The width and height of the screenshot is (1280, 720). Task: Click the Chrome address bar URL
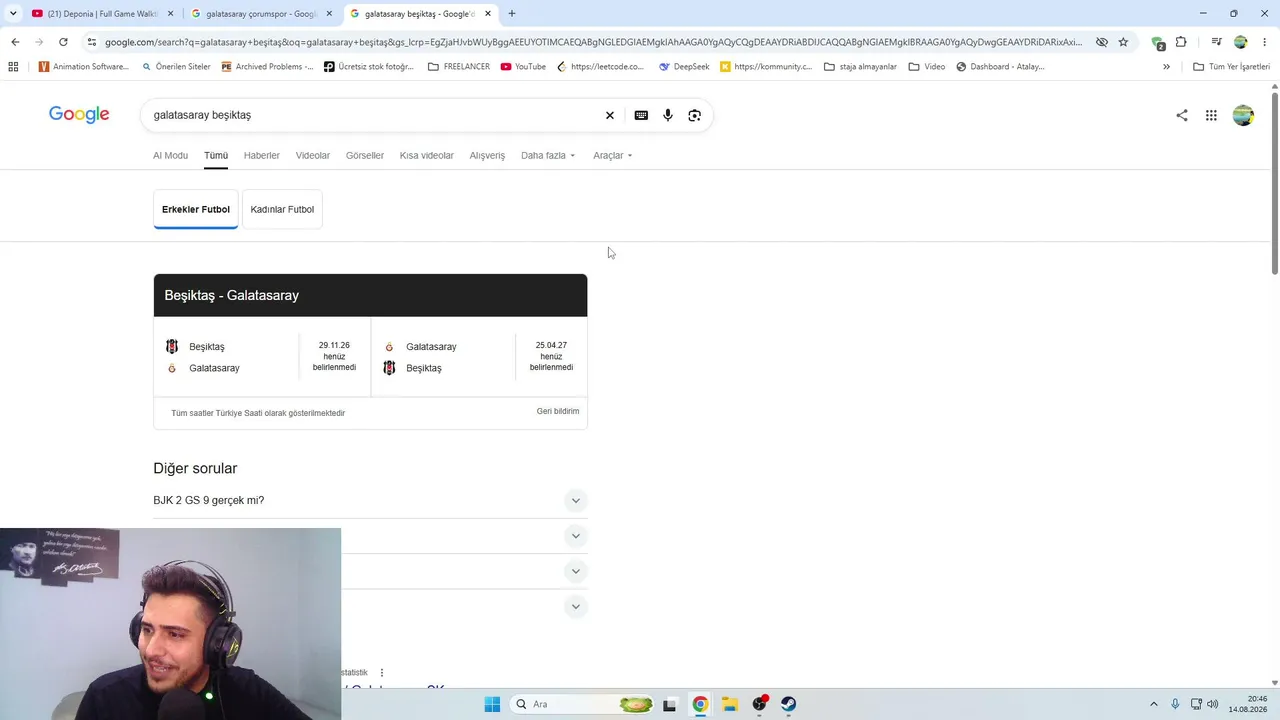(x=593, y=42)
